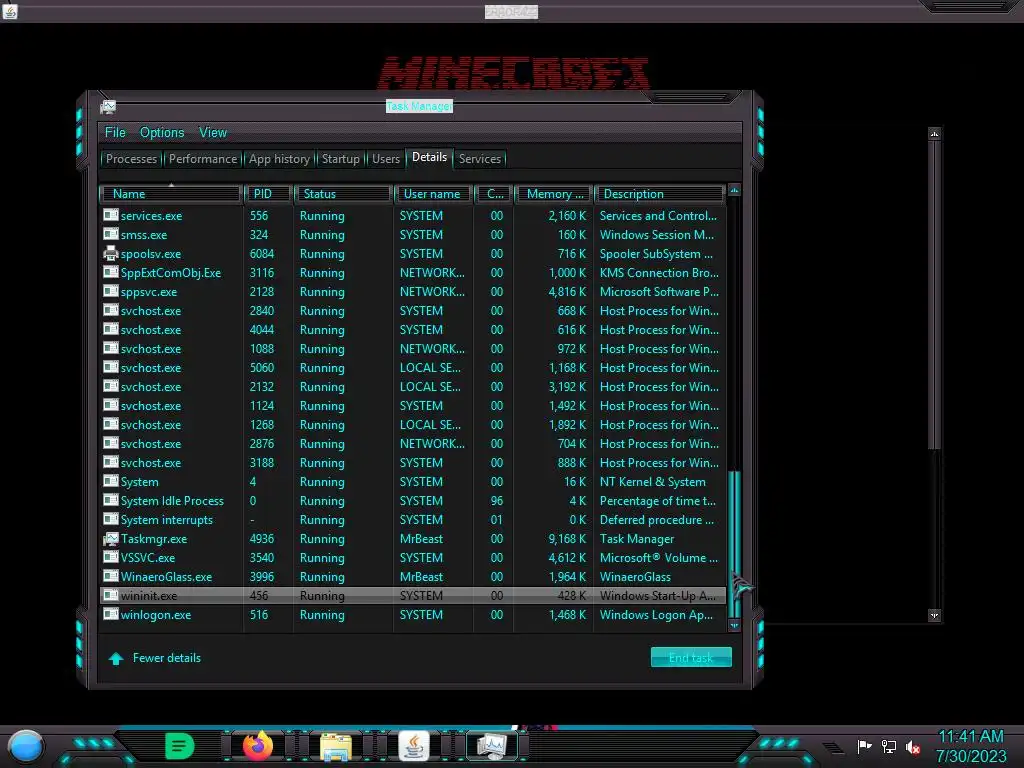
Task: Open the Start orb button
Action: [26, 746]
